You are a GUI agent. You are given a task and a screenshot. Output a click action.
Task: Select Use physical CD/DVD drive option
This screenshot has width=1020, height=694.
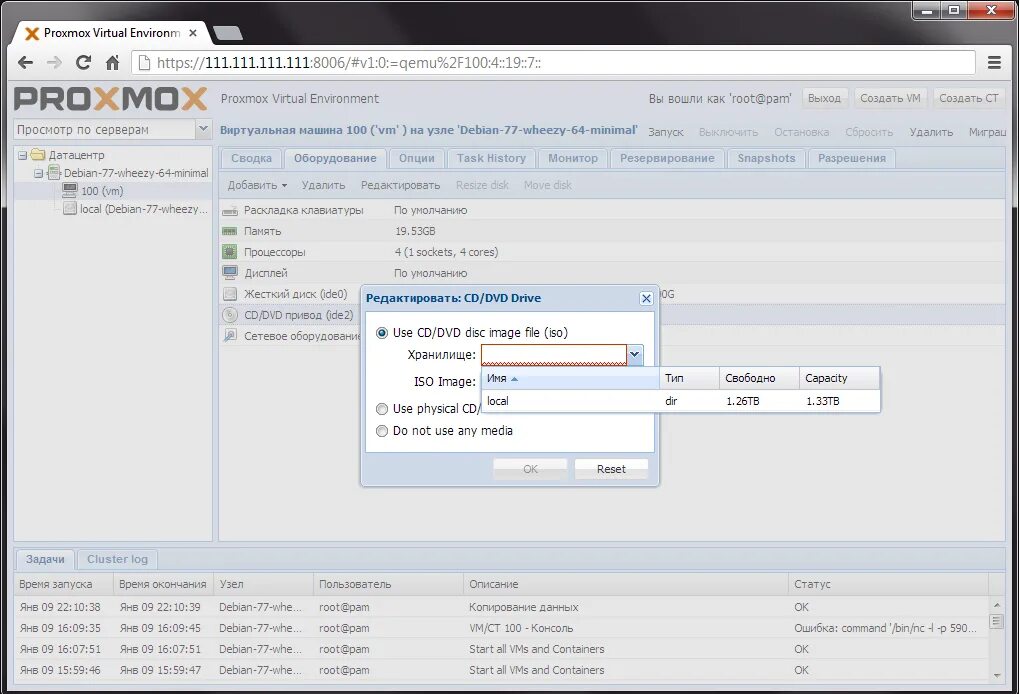click(x=382, y=408)
